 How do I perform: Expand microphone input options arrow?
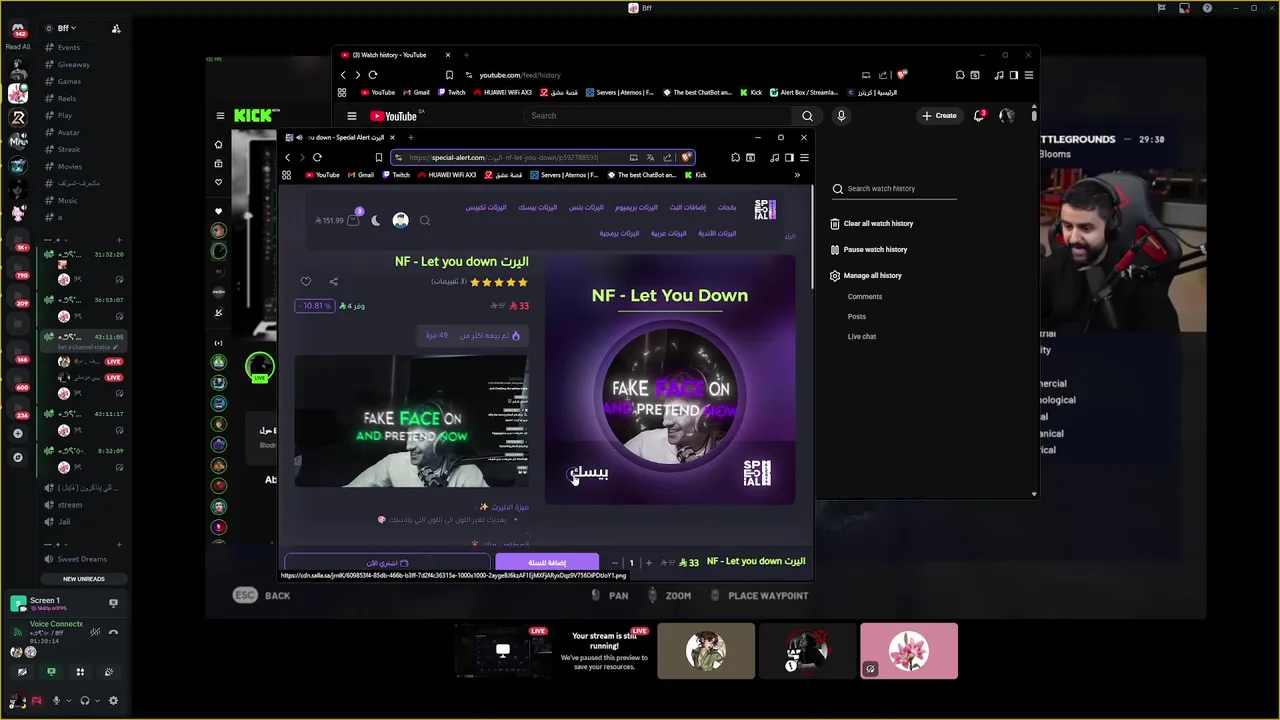(x=69, y=701)
